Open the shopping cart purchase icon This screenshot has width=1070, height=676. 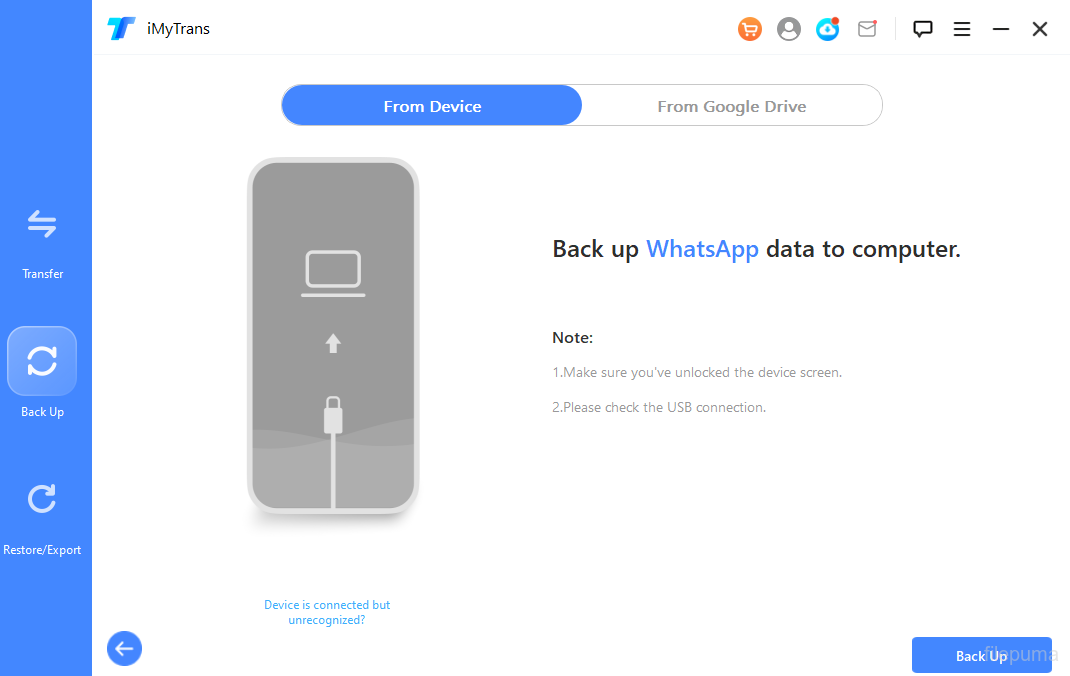point(749,30)
